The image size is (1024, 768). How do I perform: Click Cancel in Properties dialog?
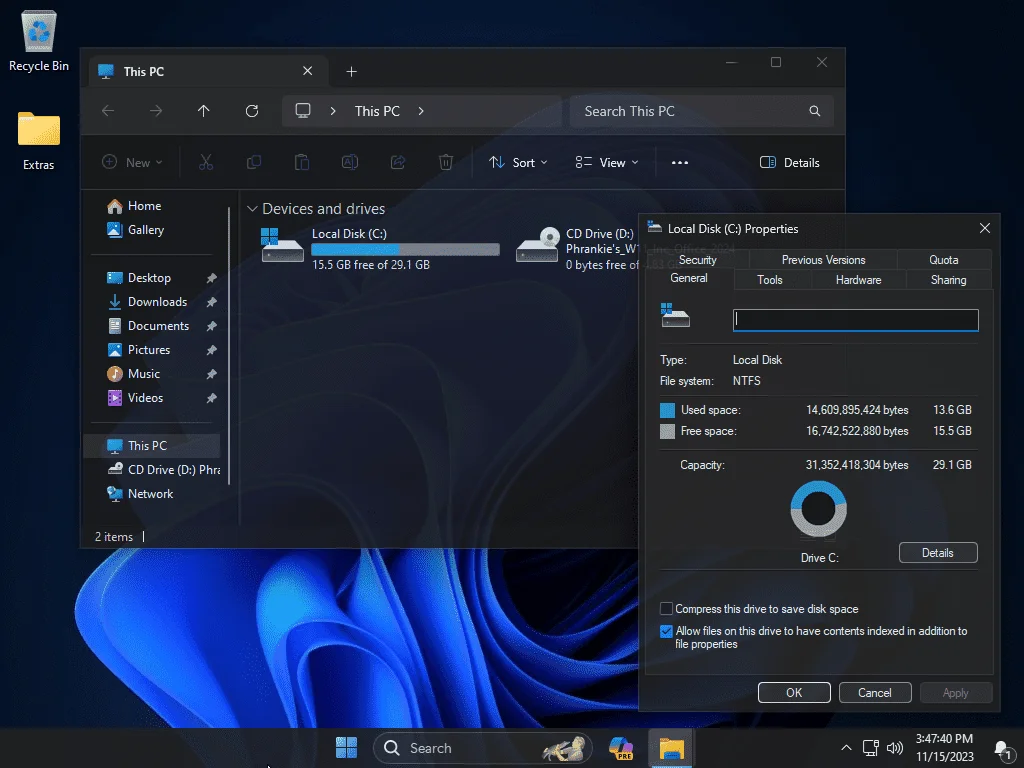(874, 692)
